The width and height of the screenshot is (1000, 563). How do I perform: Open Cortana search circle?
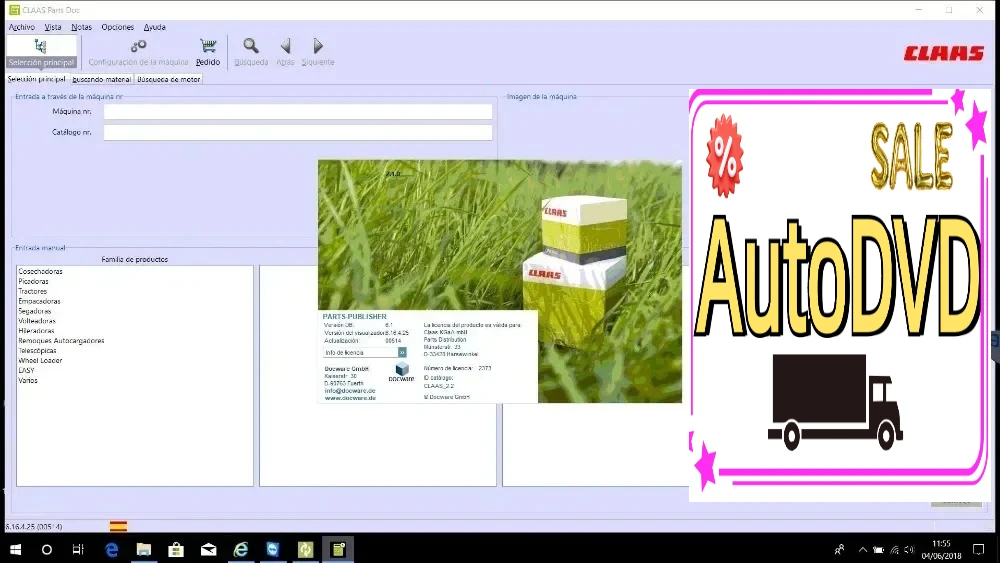point(47,549)
